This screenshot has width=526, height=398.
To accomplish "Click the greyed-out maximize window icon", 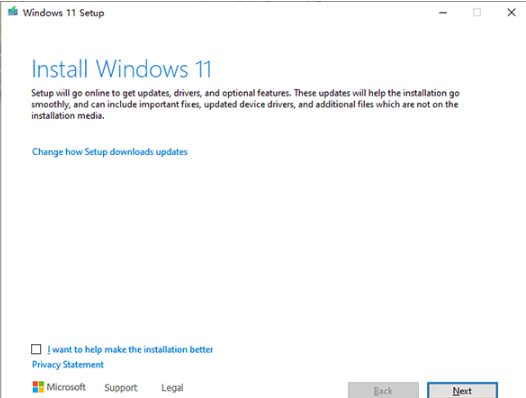I will tap(477, 12).
